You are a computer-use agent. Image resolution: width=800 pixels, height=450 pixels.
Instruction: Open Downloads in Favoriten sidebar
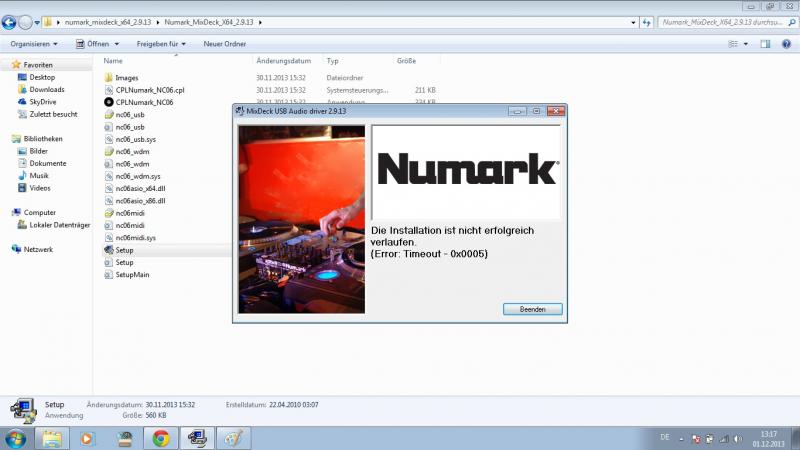(46, 89)
